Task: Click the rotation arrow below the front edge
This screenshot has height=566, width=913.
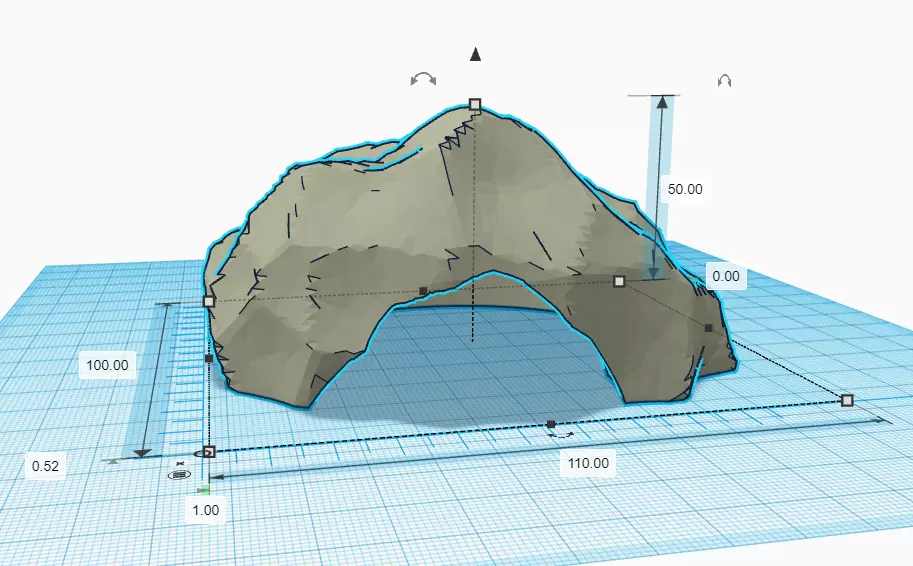Action: pyautogui.click(x=560, y=434)
